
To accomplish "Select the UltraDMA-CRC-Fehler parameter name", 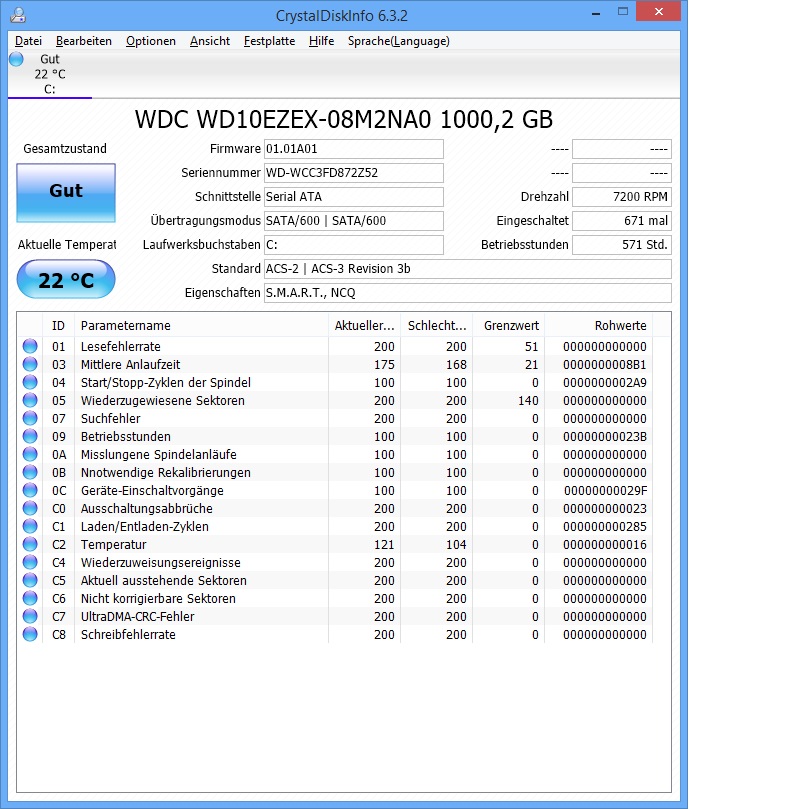I will tap(138, 617).
